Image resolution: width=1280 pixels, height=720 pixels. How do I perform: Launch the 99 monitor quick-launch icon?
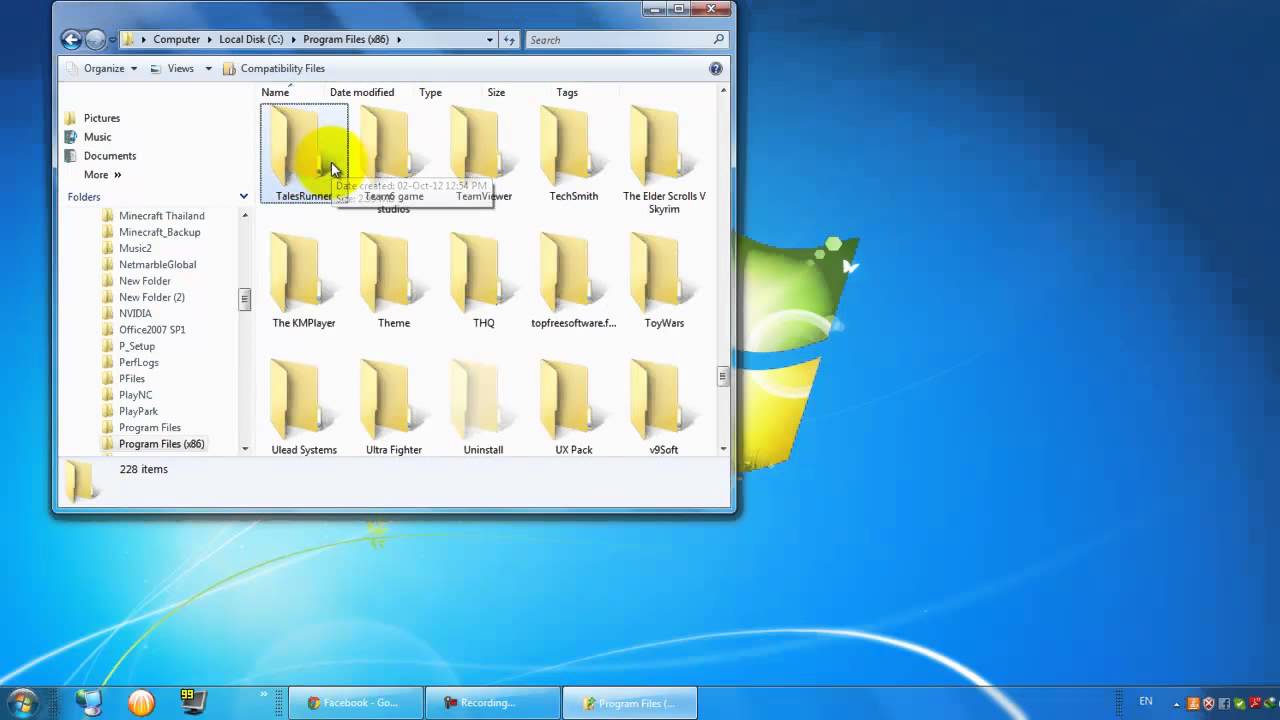point(192,702)
